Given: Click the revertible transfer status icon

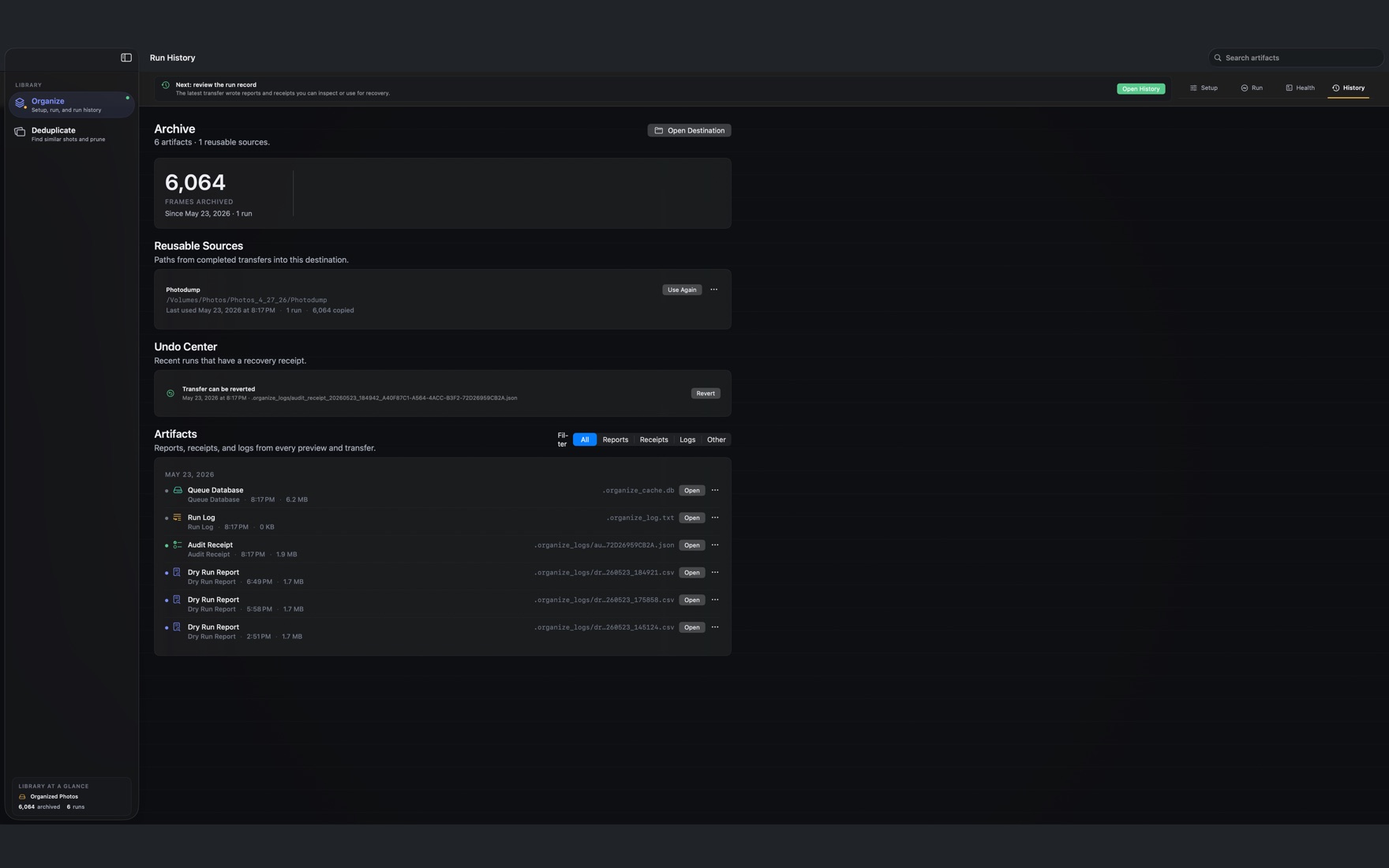Looking at the screenshot, I should 170,393.
